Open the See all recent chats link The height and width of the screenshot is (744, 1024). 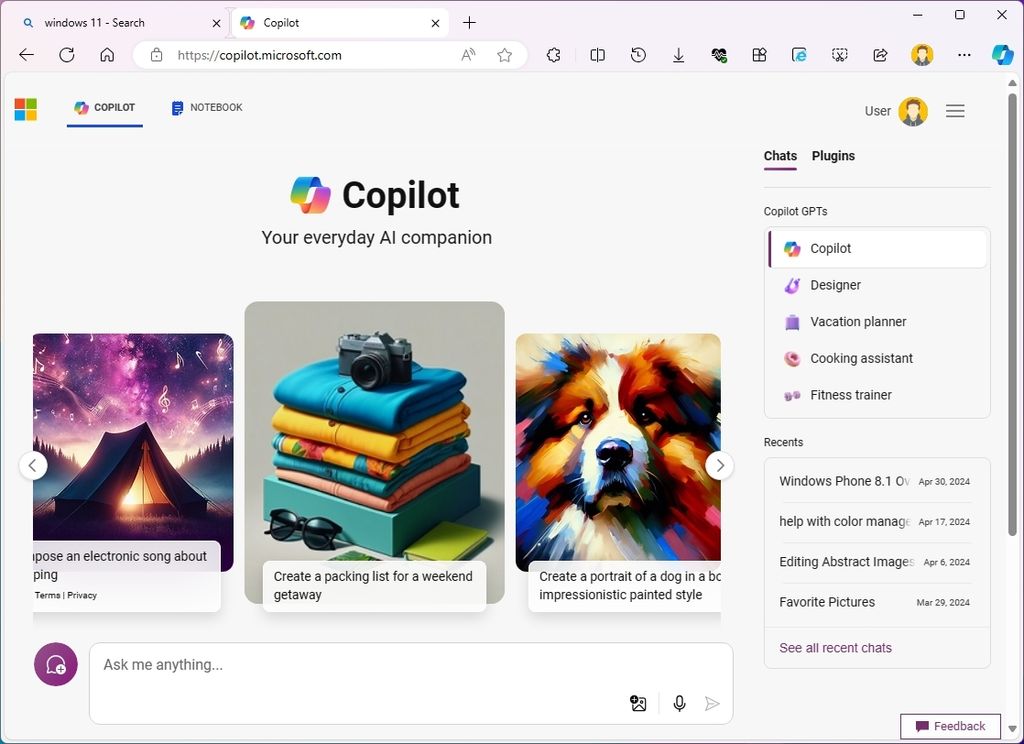(x=835, y=647)
